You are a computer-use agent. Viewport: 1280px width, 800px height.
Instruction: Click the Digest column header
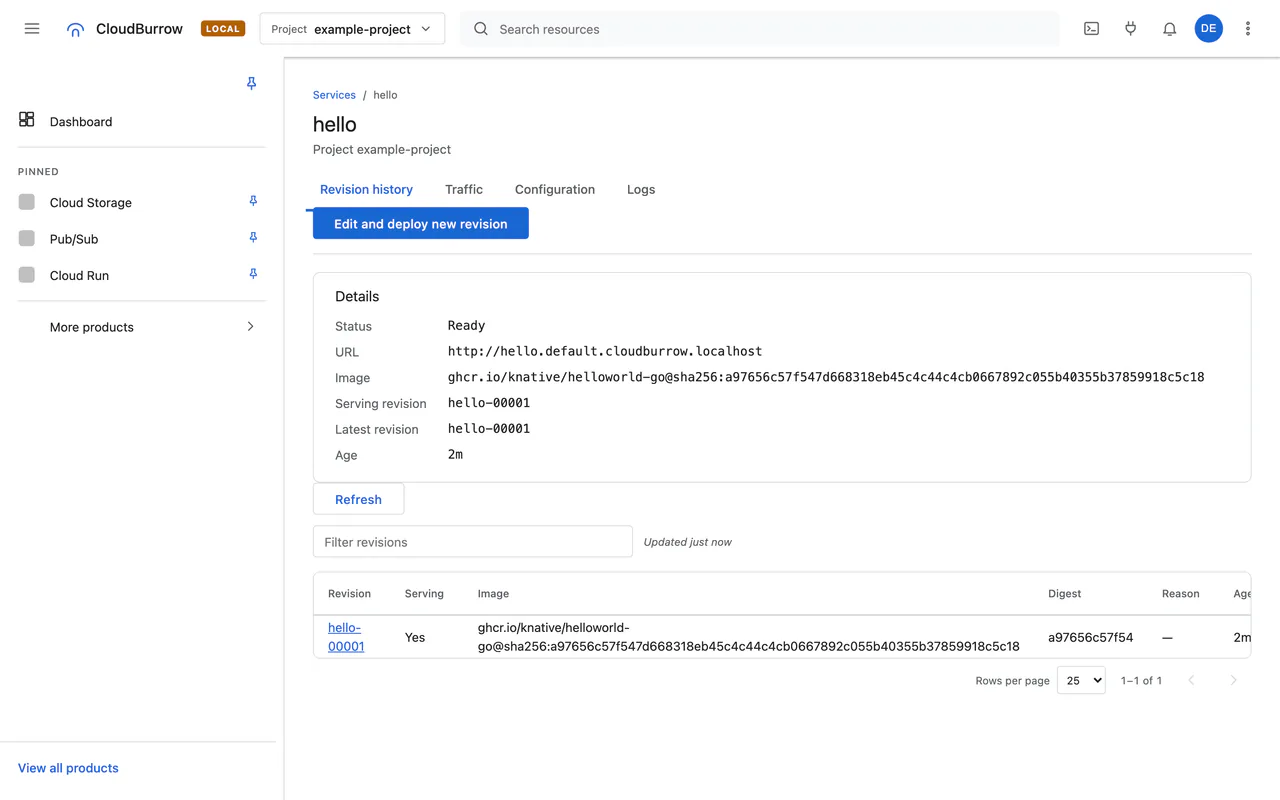click(1064, 593)
